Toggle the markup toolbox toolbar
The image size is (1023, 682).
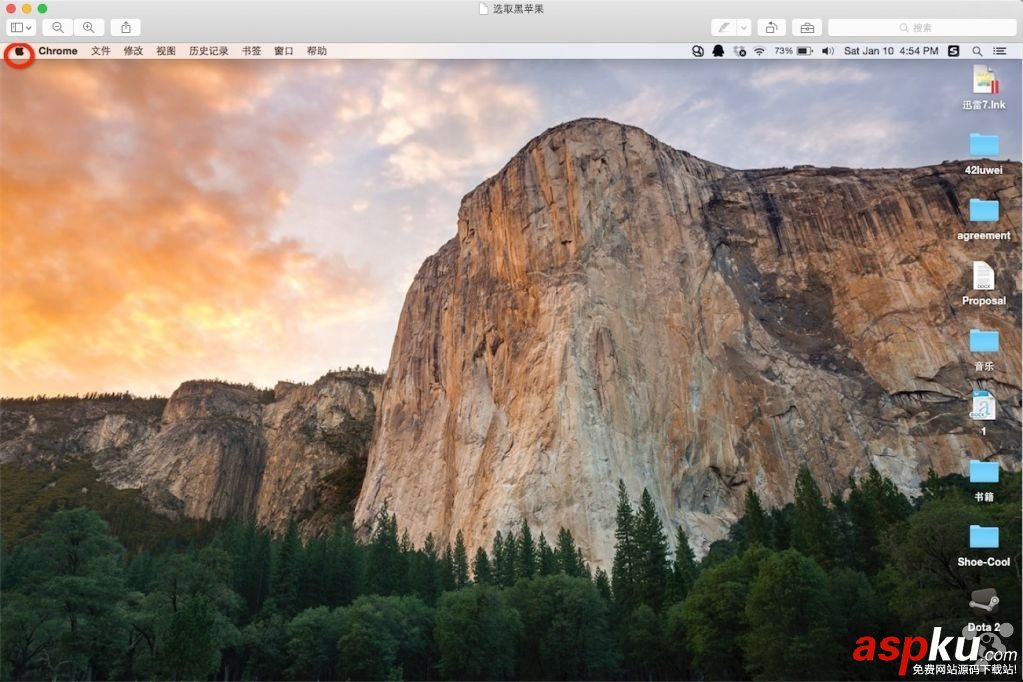(806, 27)
